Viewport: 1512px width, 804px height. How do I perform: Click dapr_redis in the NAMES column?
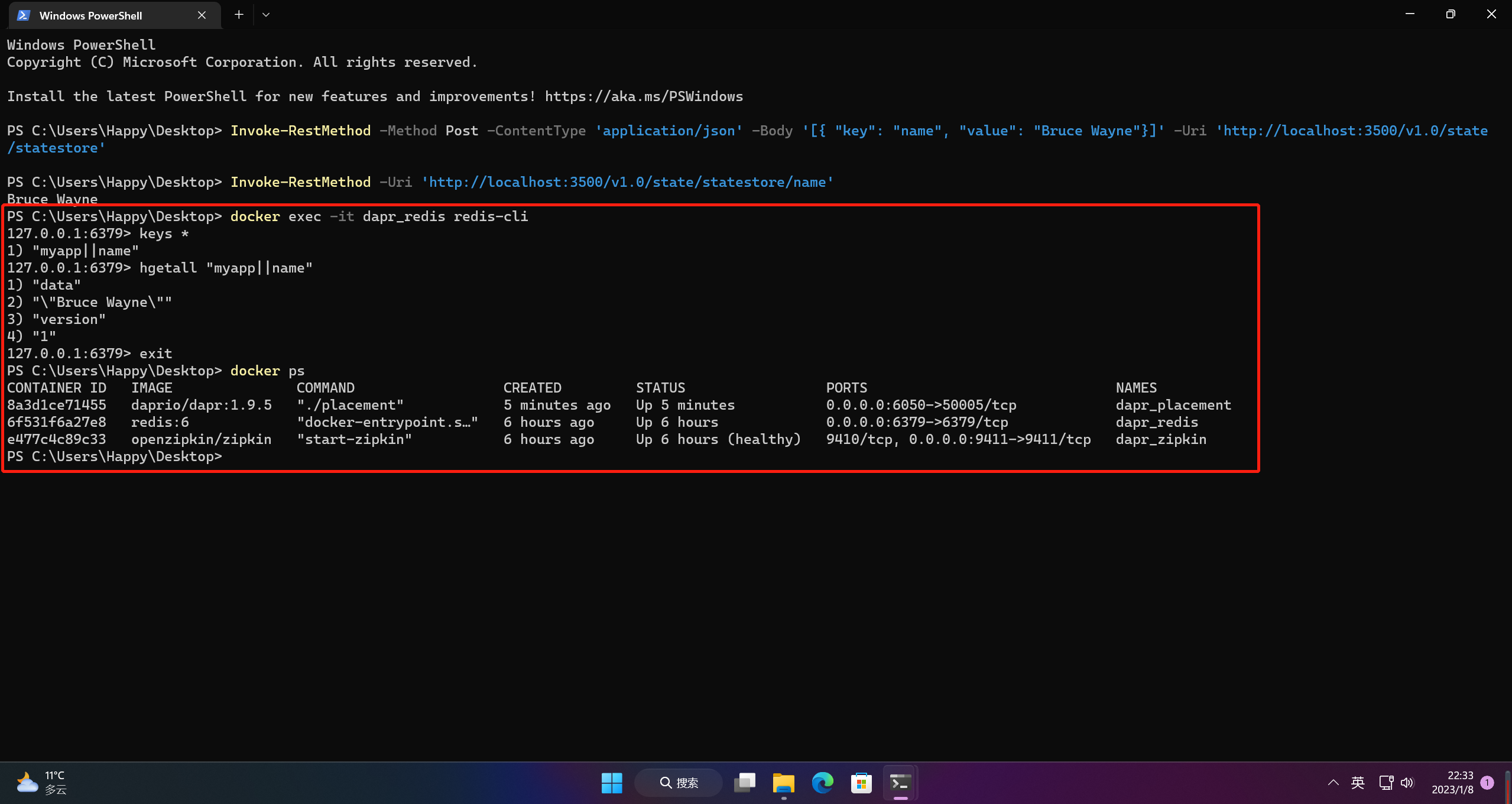click(x=1157, y=422)
